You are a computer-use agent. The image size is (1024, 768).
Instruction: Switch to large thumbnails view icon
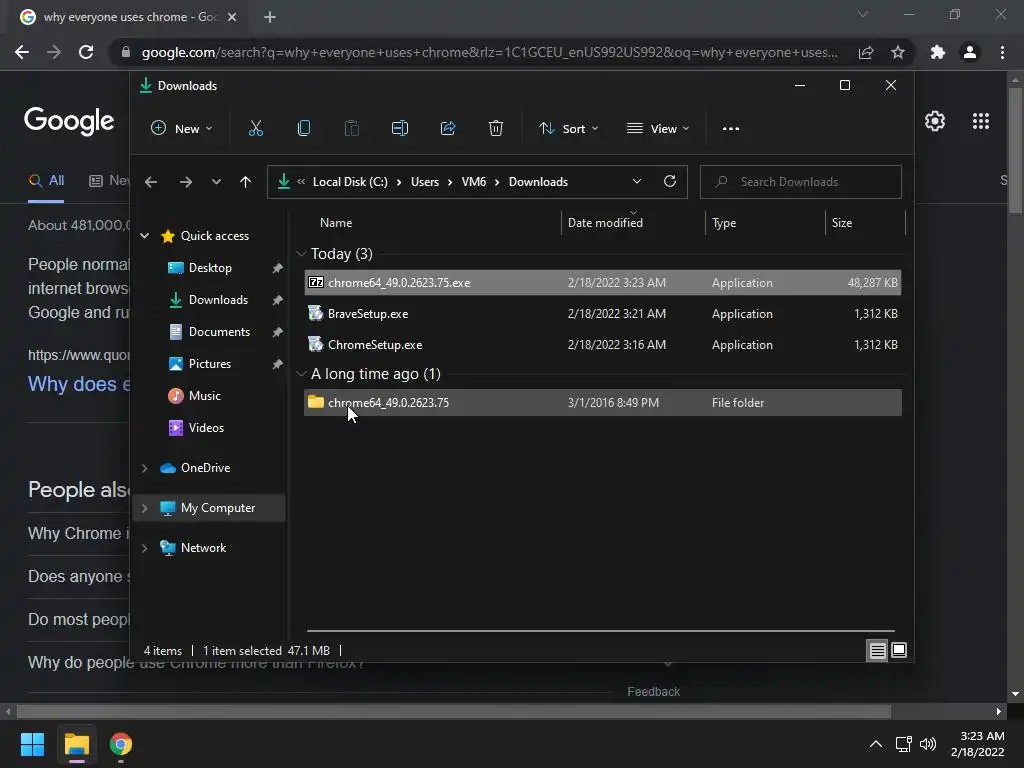coord(899,650)
